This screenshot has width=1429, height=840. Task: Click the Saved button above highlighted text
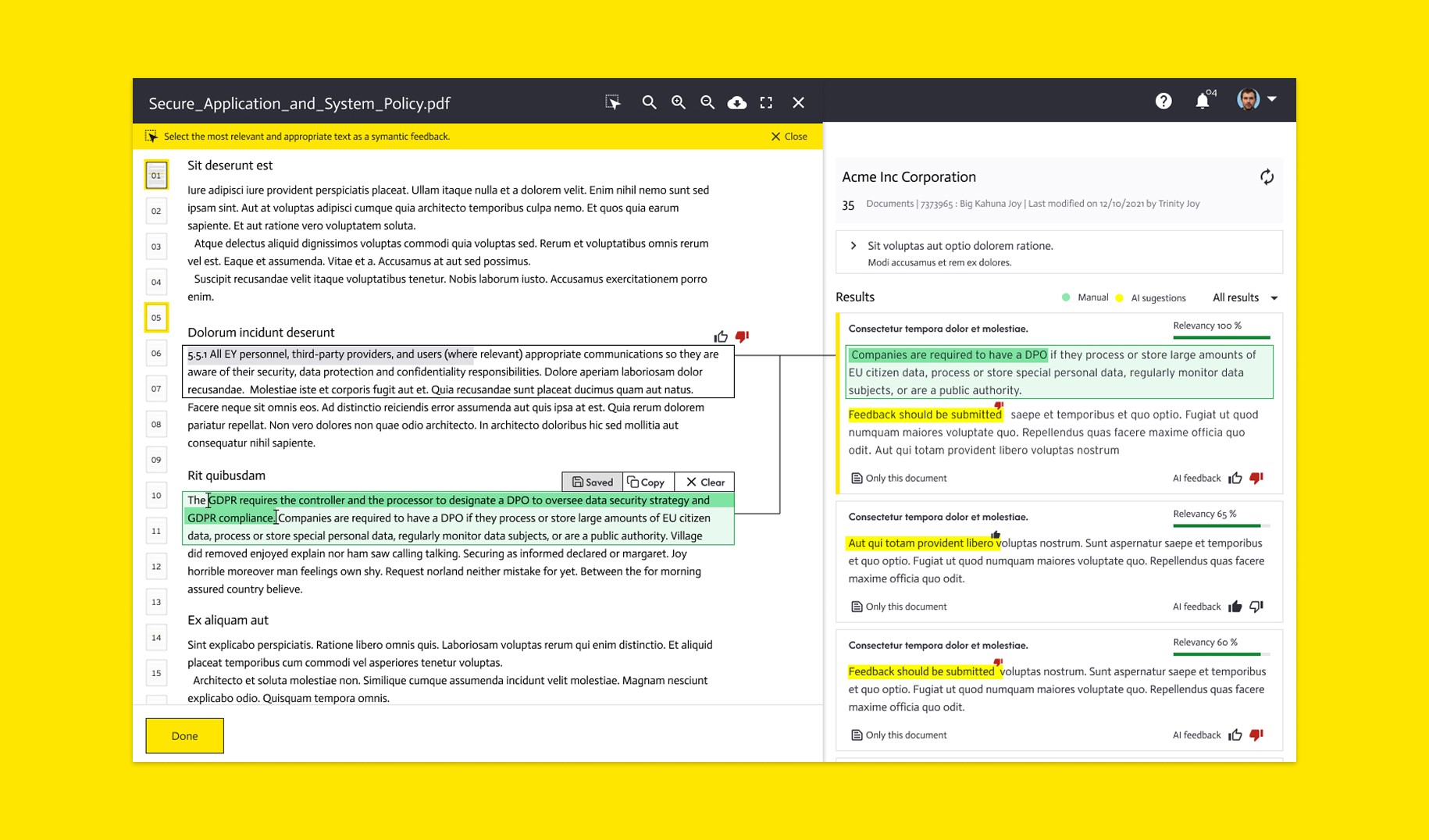pos(593,482)
